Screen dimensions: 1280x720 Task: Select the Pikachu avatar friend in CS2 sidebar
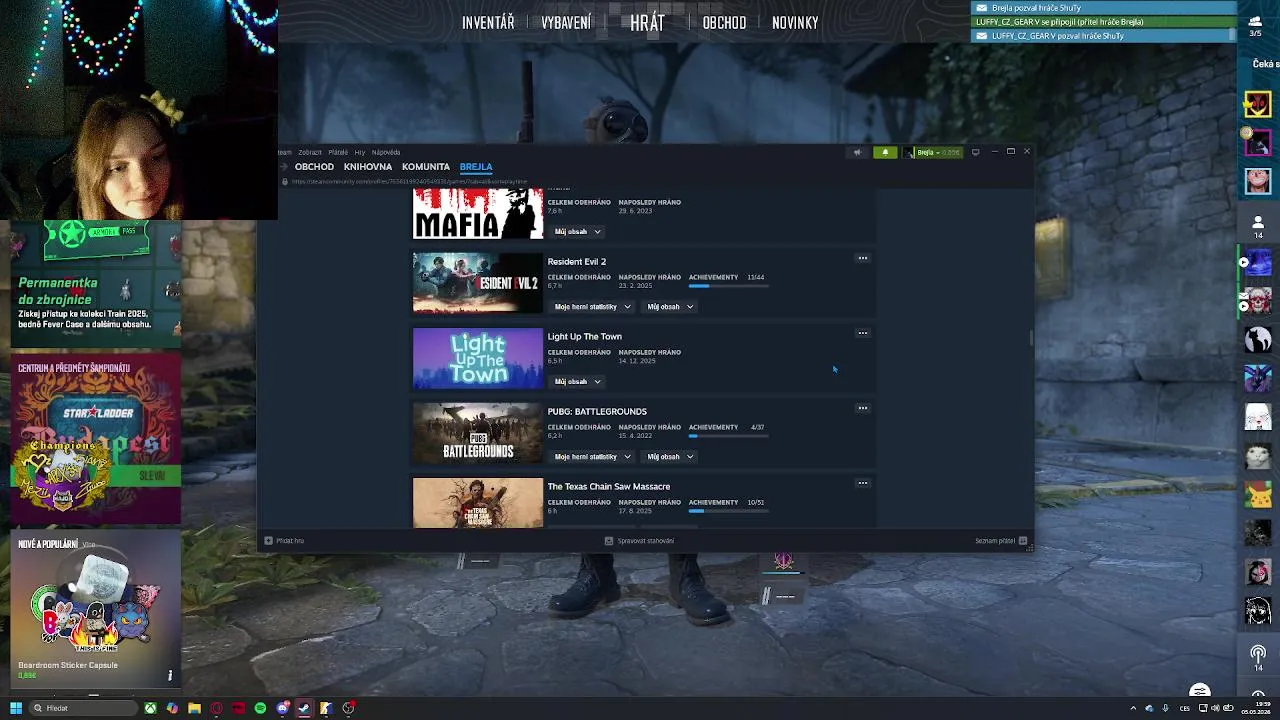click(1258, 494)
